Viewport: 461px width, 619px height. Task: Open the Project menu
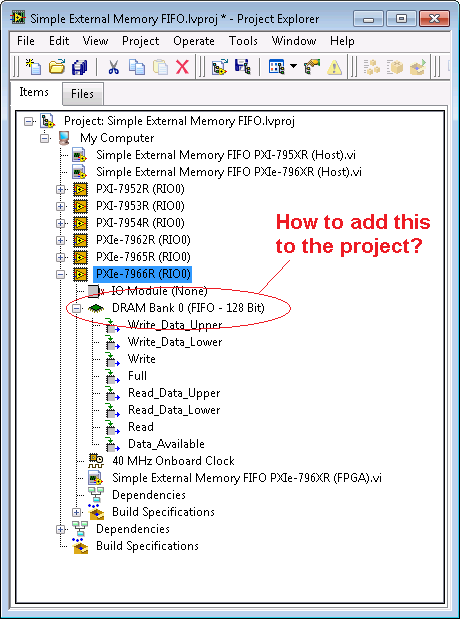tap(141, 41)
